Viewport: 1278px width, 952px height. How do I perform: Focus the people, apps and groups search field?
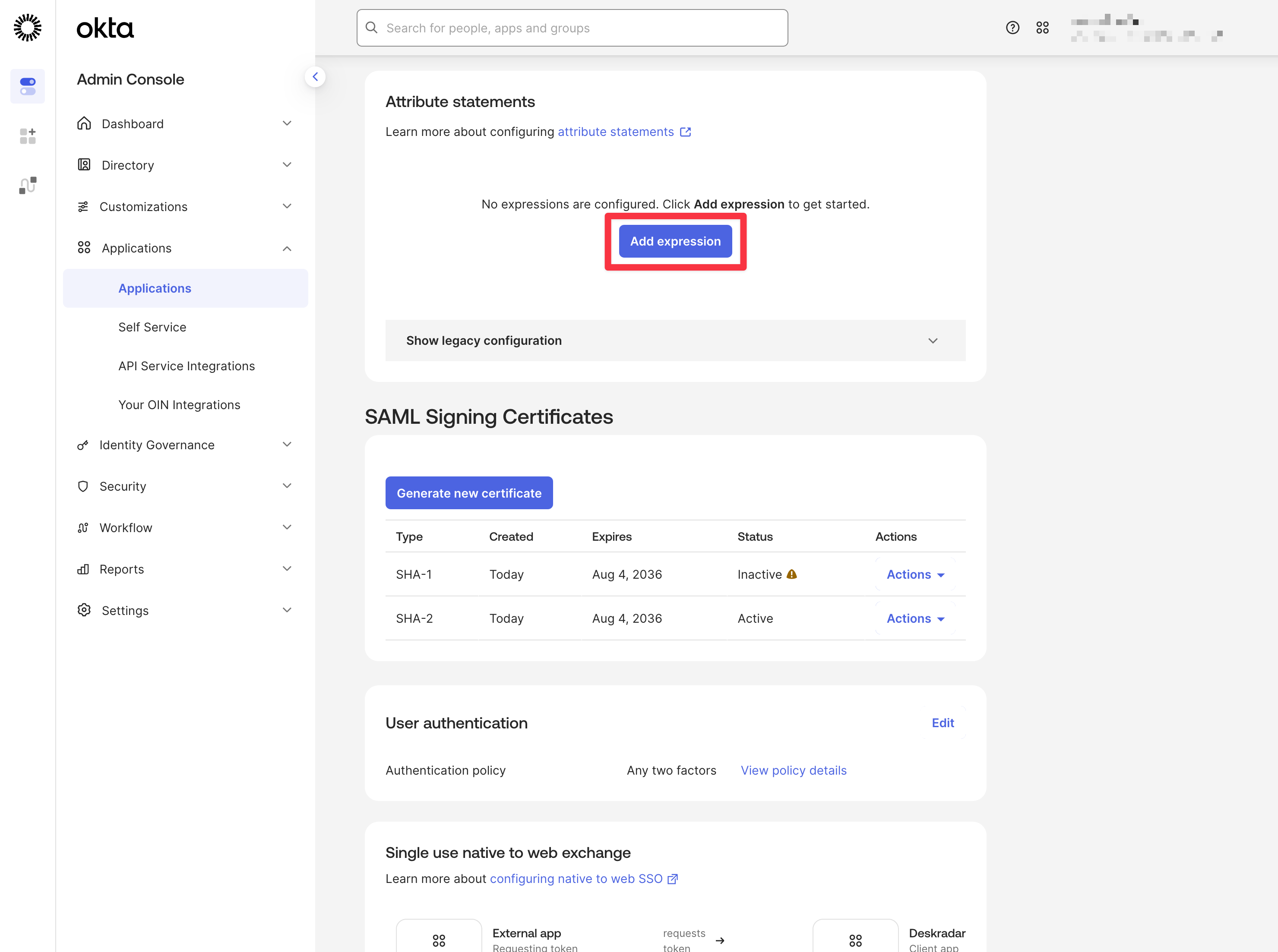click(572, 28)
